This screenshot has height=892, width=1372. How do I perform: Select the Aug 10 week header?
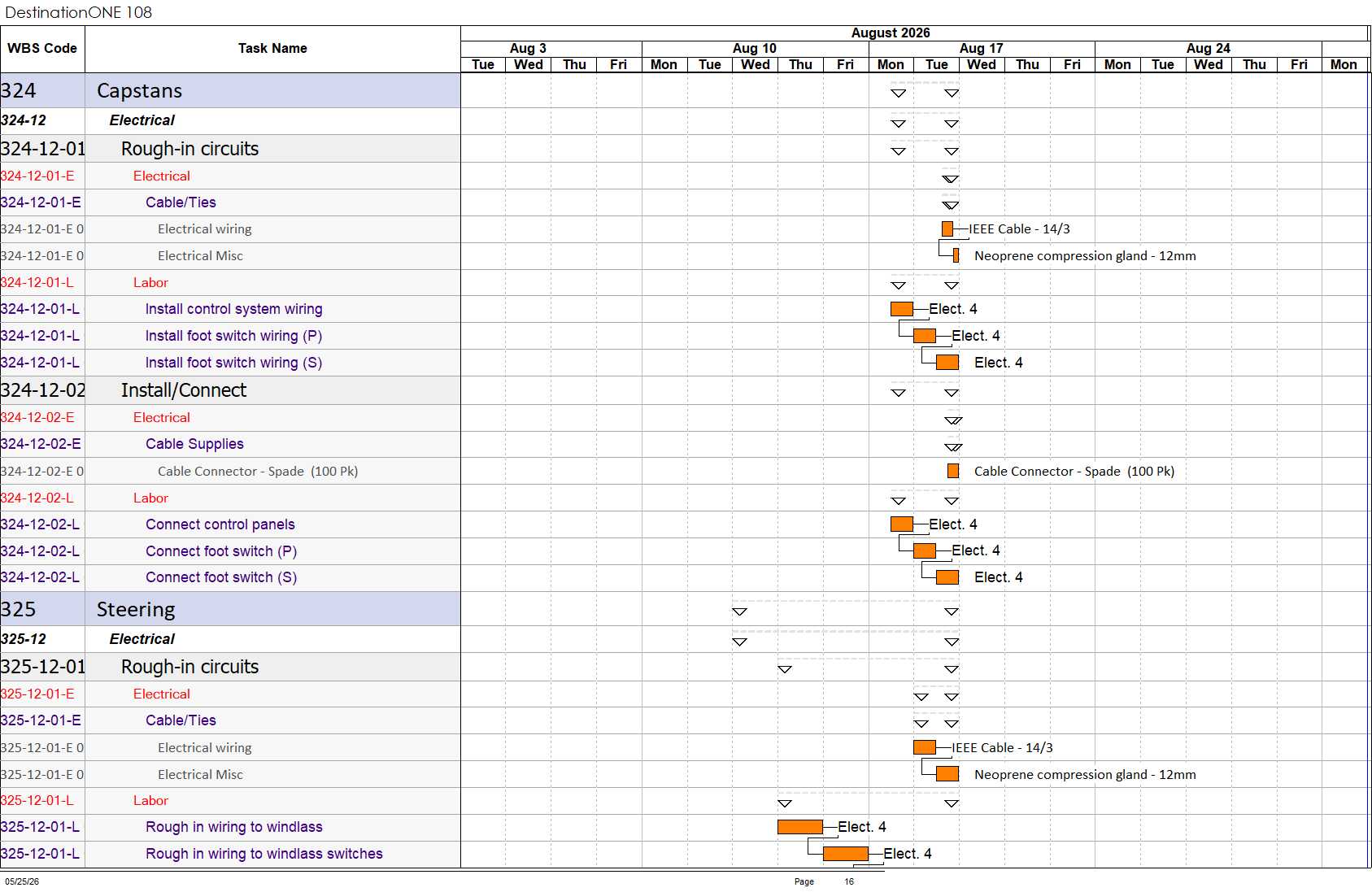755,49
